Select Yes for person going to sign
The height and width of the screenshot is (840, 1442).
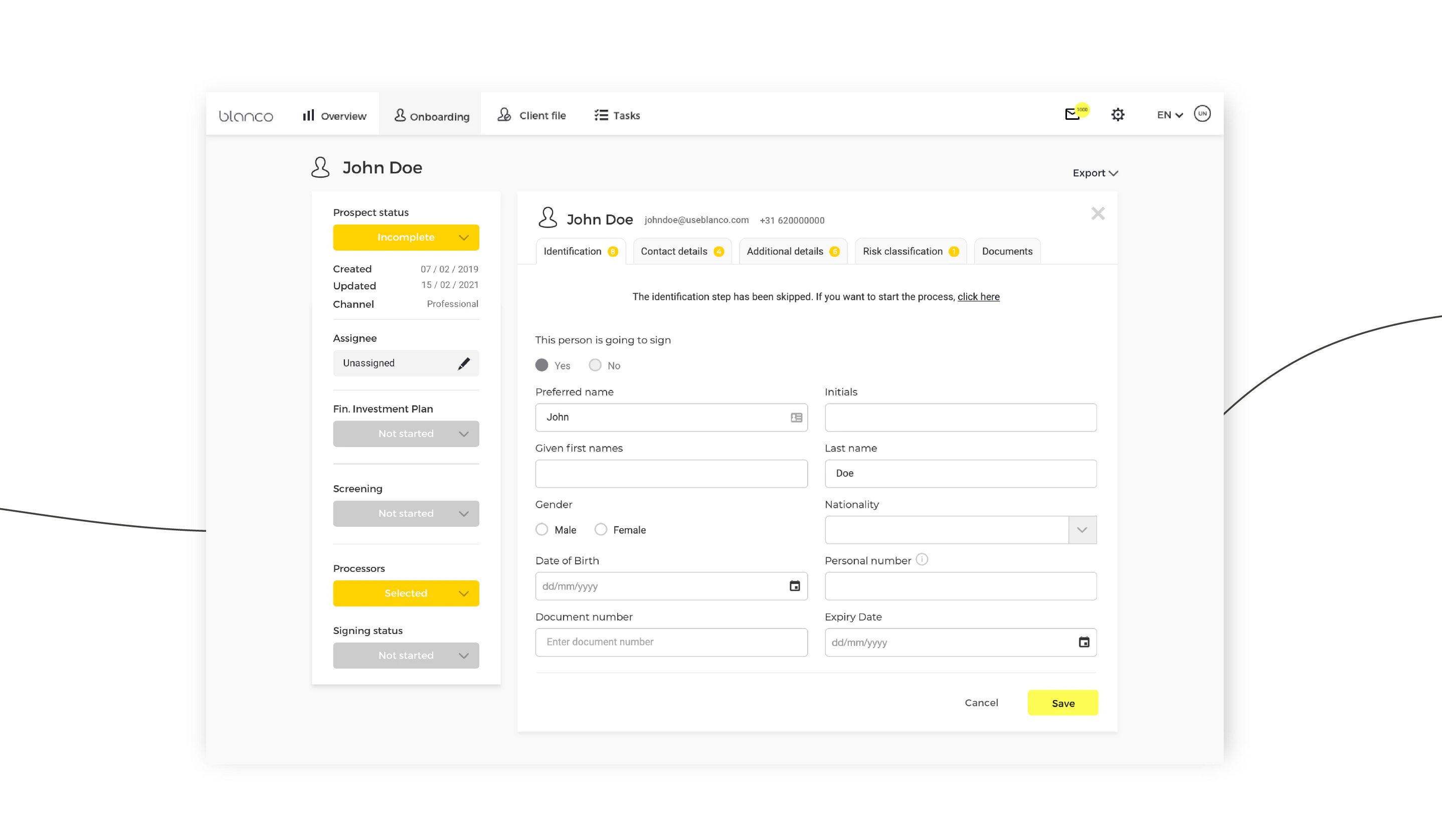click(542, 365)
